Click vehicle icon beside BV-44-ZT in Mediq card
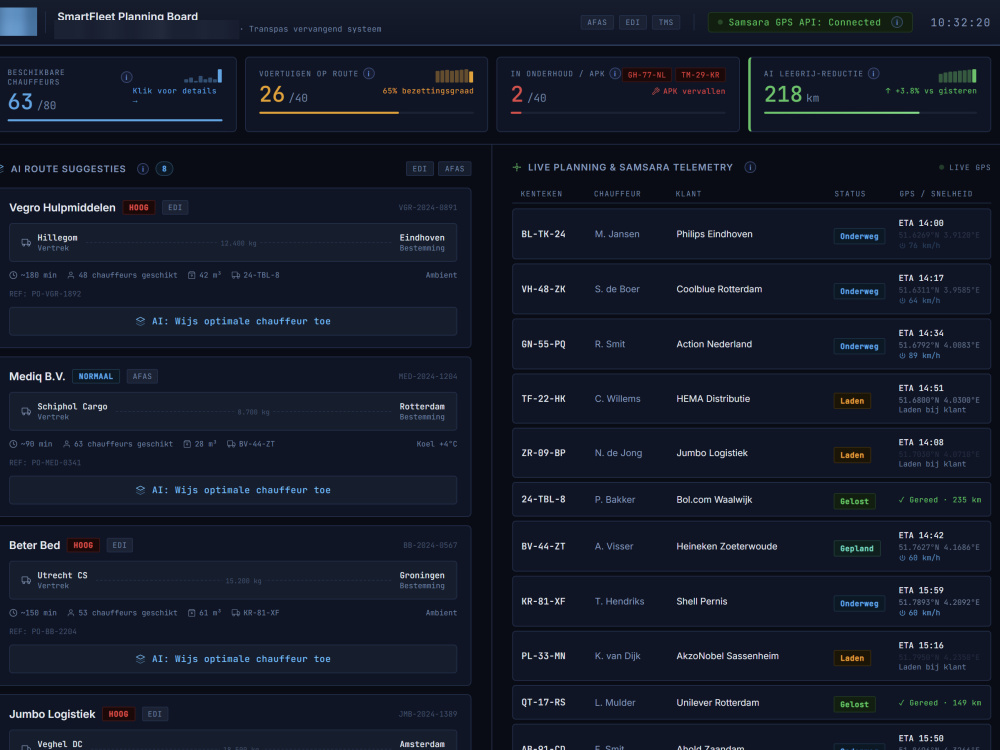 (231, 445)
